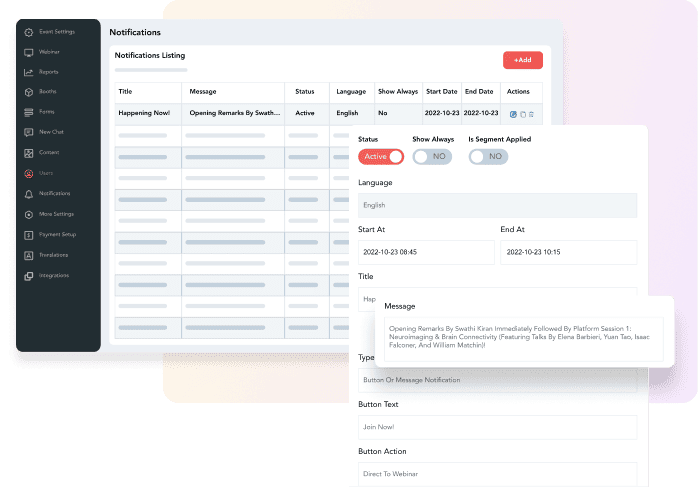This screenshot has width=698, height=487.
Task: Open the Language dropdown showing English
Action: point(497,205)
